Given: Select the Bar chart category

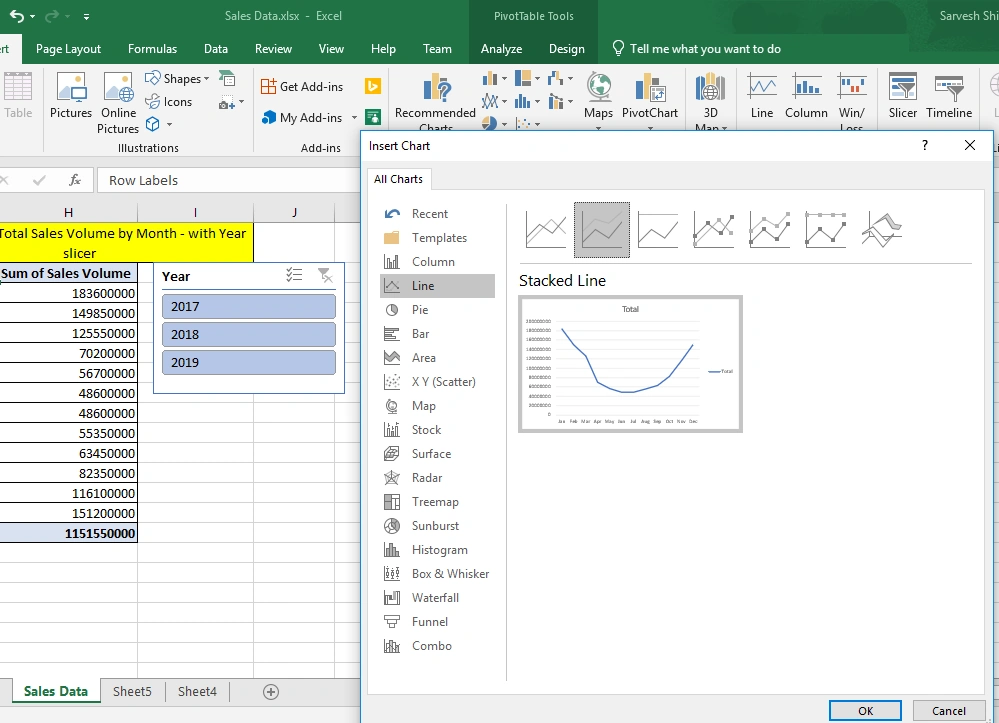Looking at the screenshot, I should coord(438,334).
